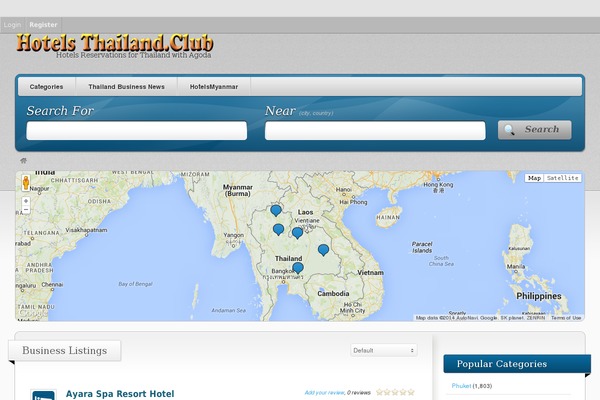Image resolution: width=600 pixels, height=400 pixels.
Task: Open Thailand Business News menu item
Action: click(127, 87)
